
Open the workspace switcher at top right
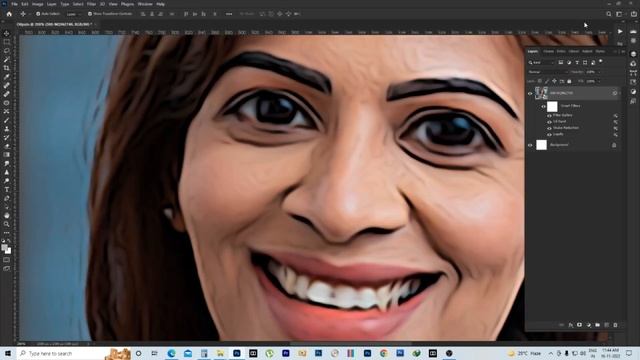tap(619, 14)
